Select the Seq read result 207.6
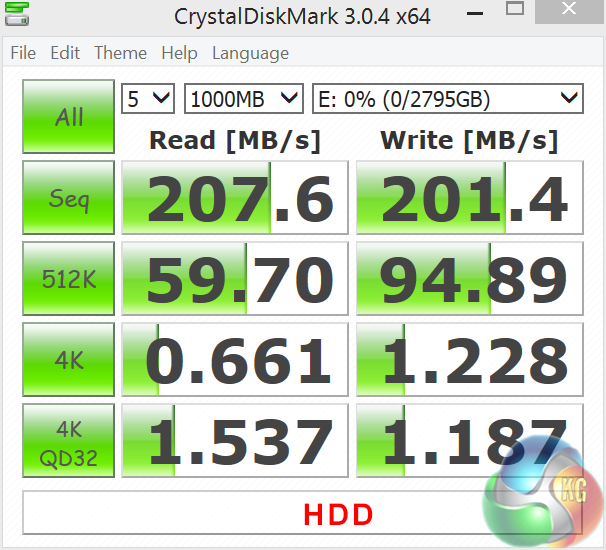 (x=235, y=198)
